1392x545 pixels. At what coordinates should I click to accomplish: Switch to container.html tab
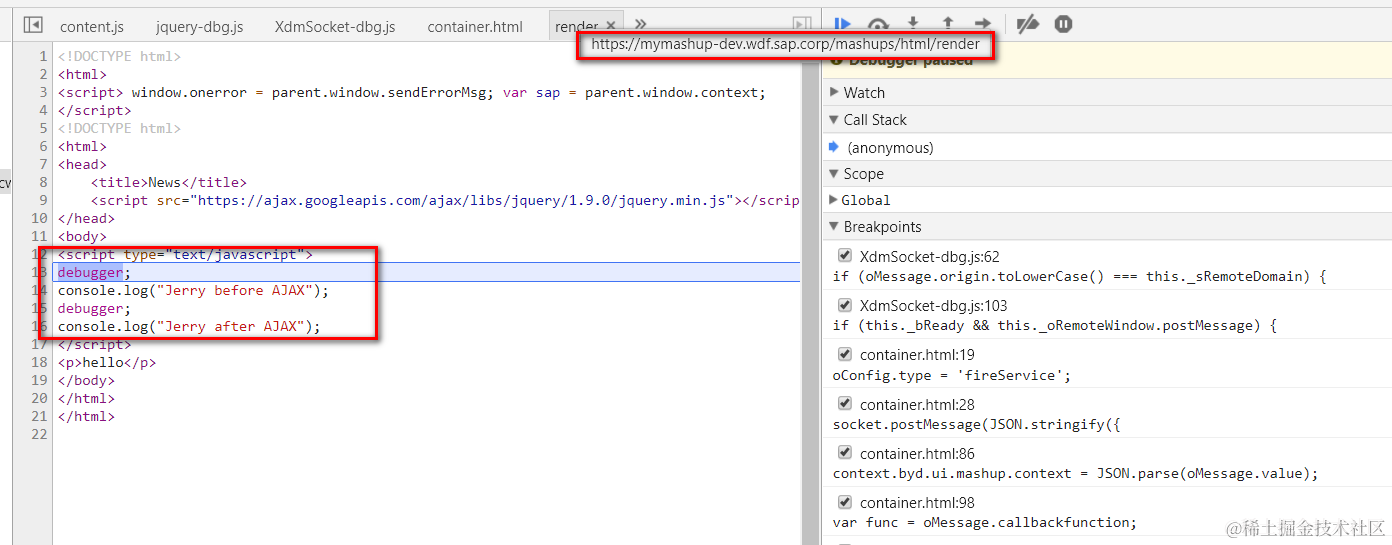pyautogui.click(x=475, y=27)
